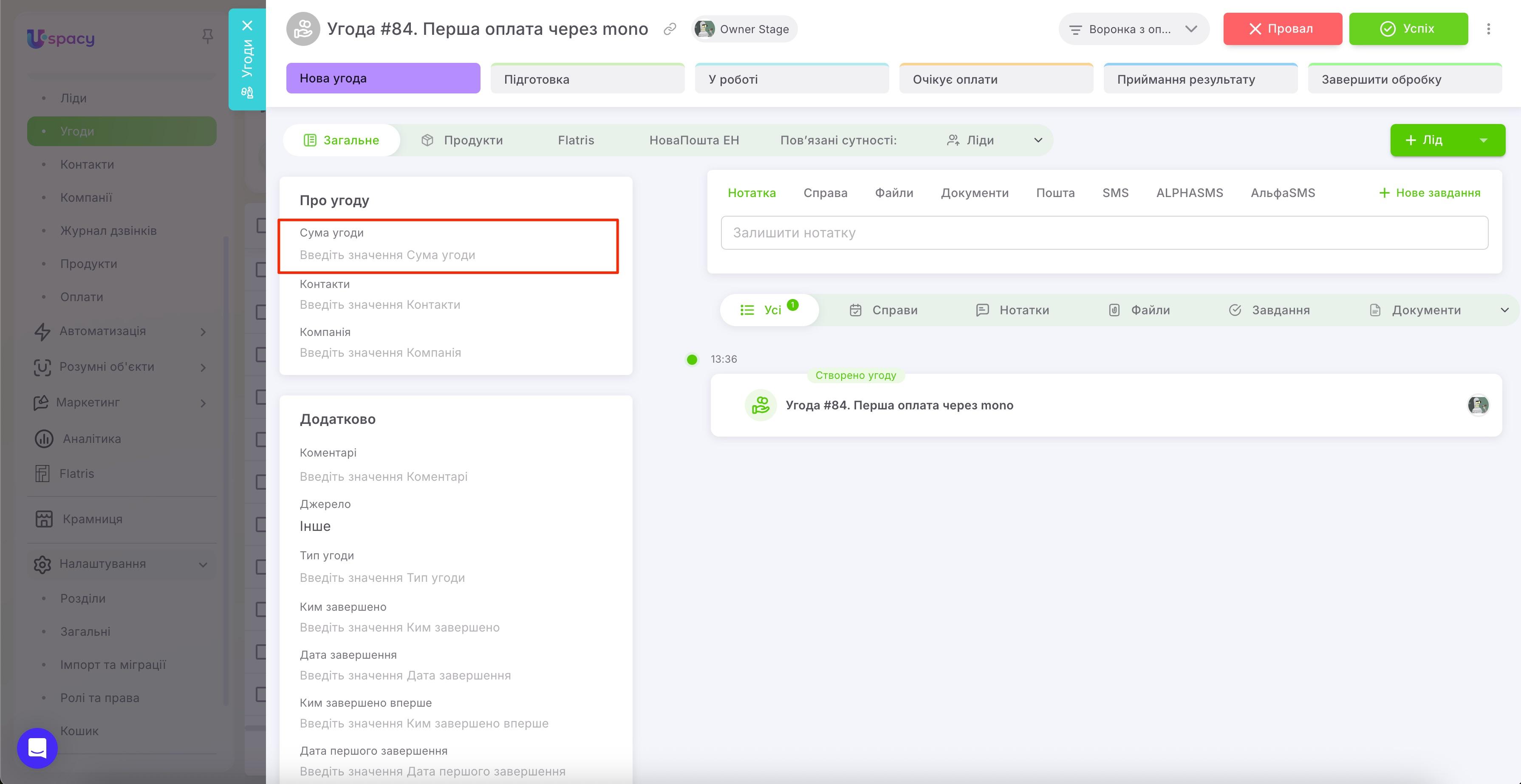Image resolution: width=1521 pixels, height=784 pixels.
Task: Filter the timeline by Нотатки
Action: pos(1012,310)
